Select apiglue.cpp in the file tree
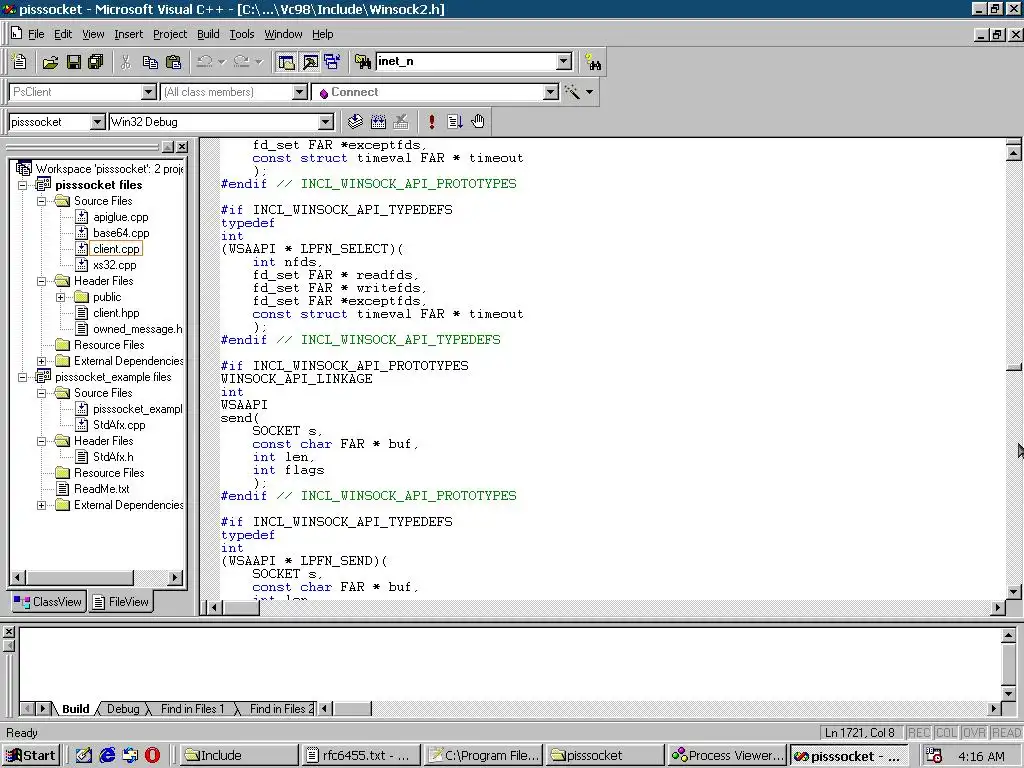The height and width of the screenshot is (768, 1024). pos(121,217)
